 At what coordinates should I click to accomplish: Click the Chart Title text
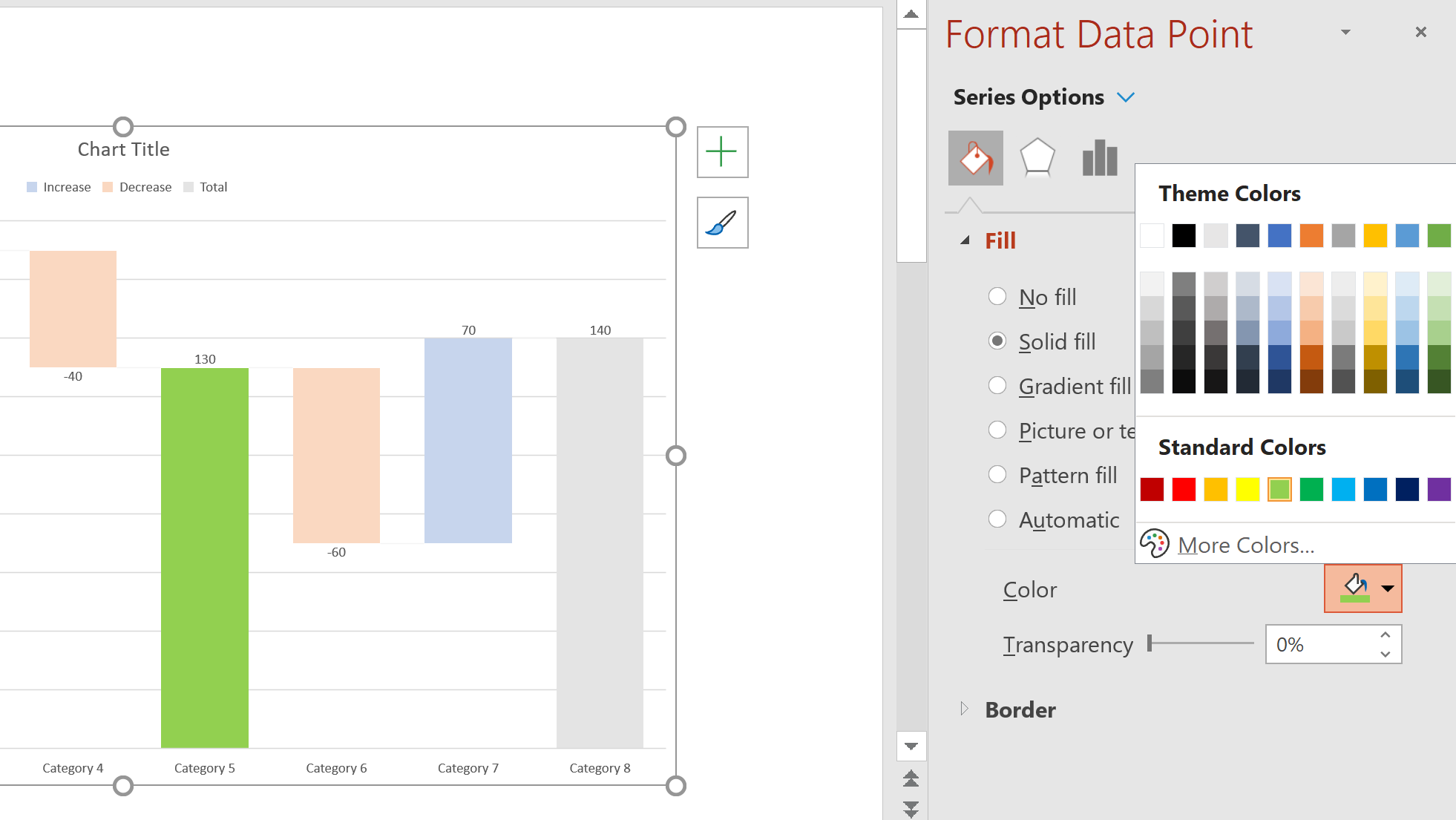coord(124,149)
